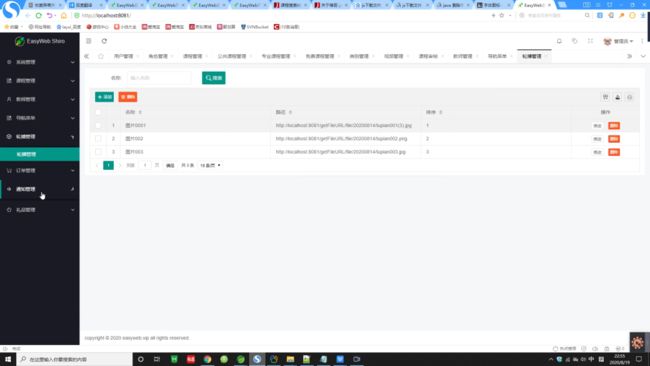Check the row for 图片0001

click(x=98, y=125)
